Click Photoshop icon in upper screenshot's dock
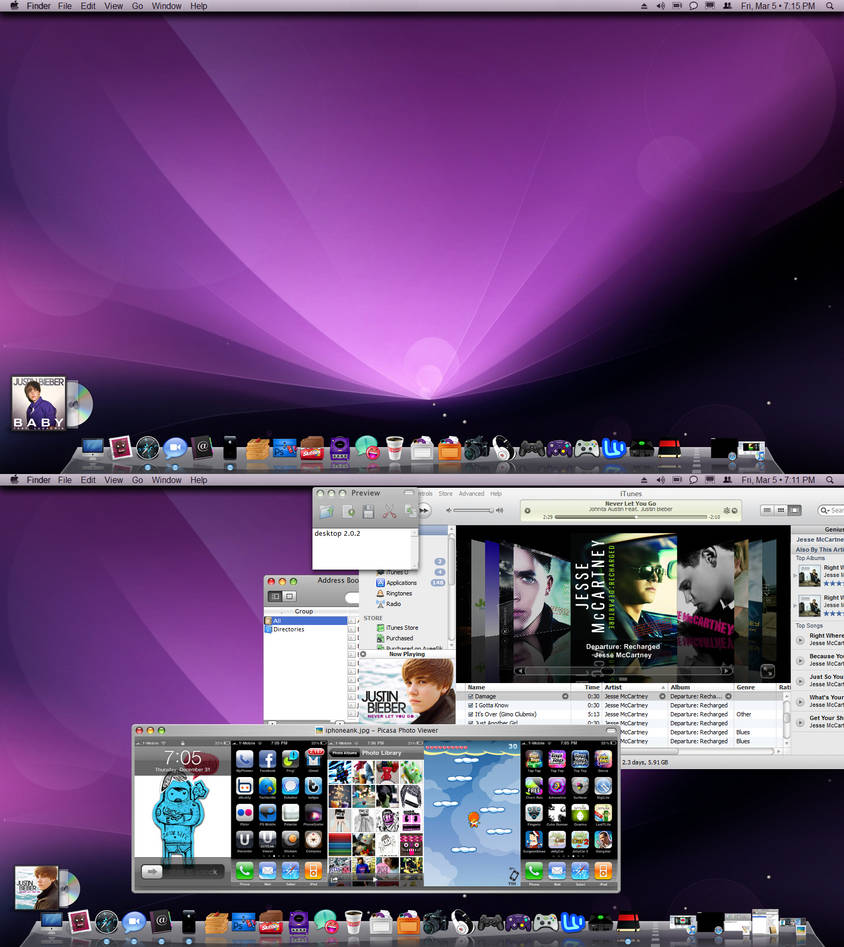The image size is (844, 947). (x=284, y=449)
